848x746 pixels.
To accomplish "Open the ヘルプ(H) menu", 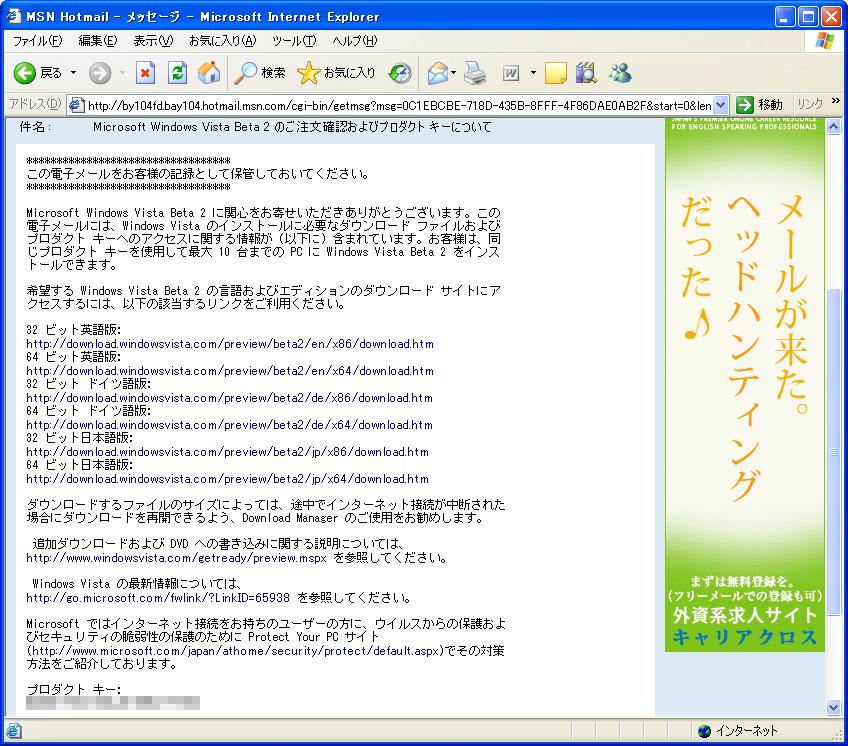I will [x=355, y=41].
